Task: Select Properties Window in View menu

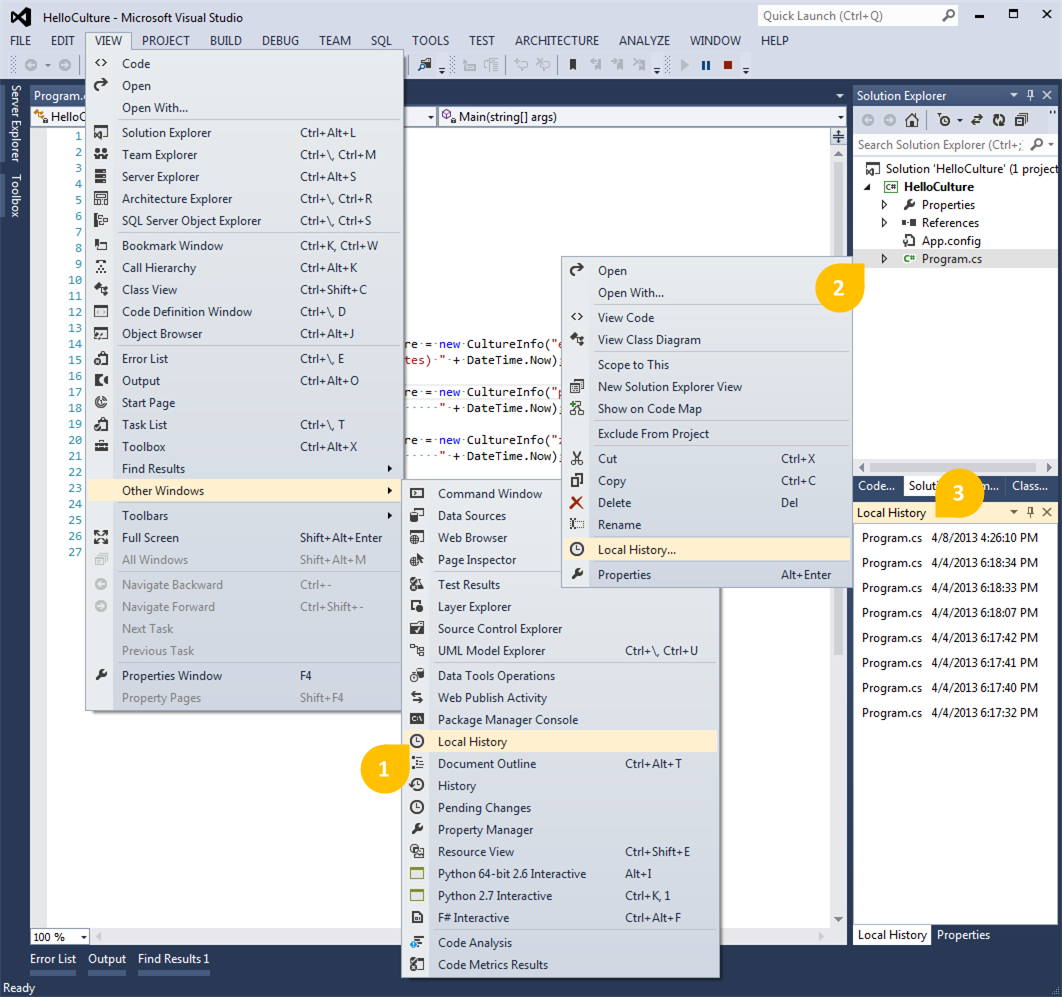Action: (x=244, y=675)
